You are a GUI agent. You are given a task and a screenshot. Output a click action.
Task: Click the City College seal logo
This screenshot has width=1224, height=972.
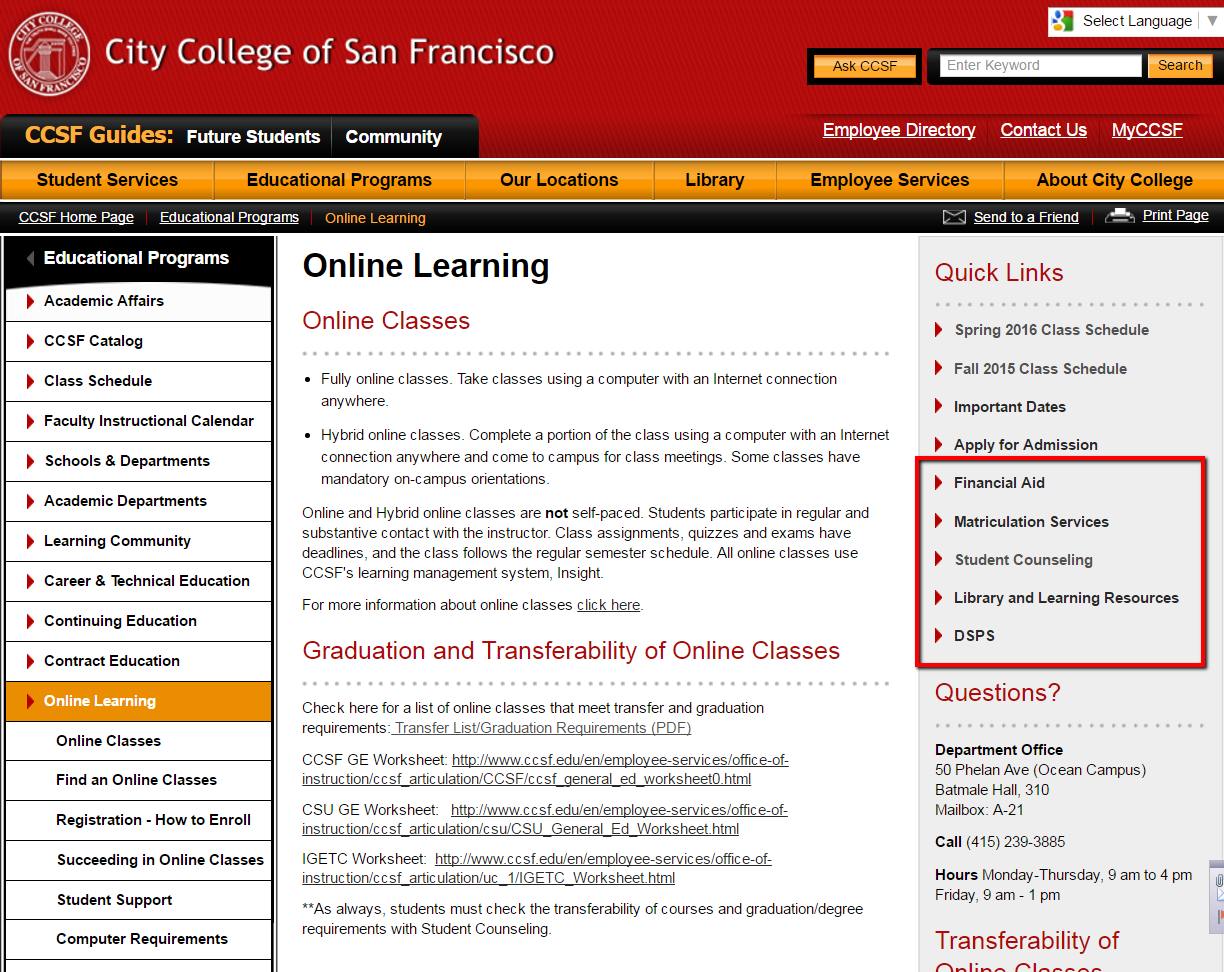tap(49, 54)
